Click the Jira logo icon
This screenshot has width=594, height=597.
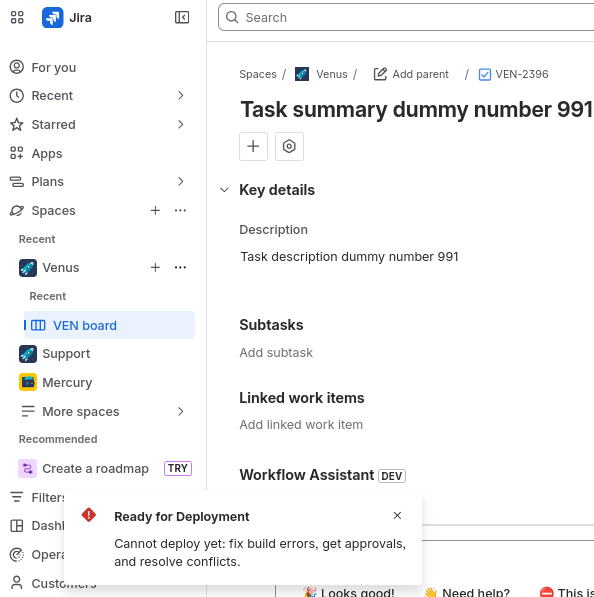click(x=53, y=18)
